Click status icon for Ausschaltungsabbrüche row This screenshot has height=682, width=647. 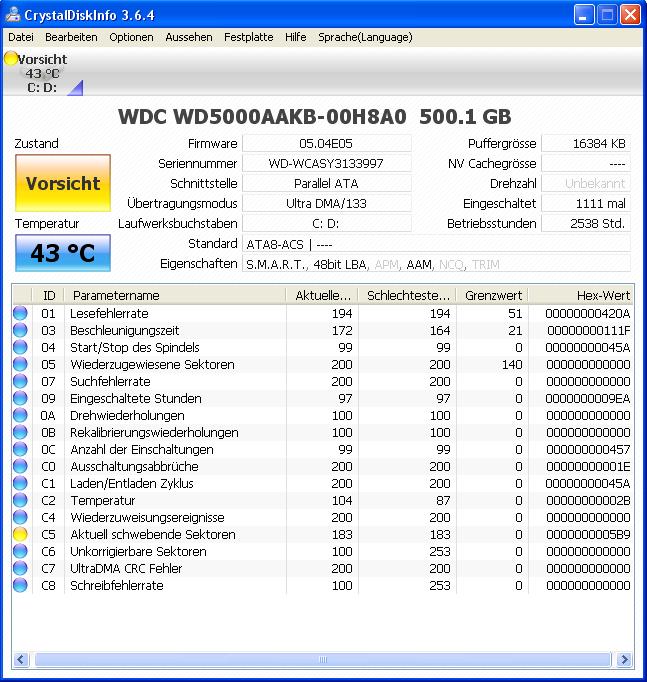[x=20, y=466]
